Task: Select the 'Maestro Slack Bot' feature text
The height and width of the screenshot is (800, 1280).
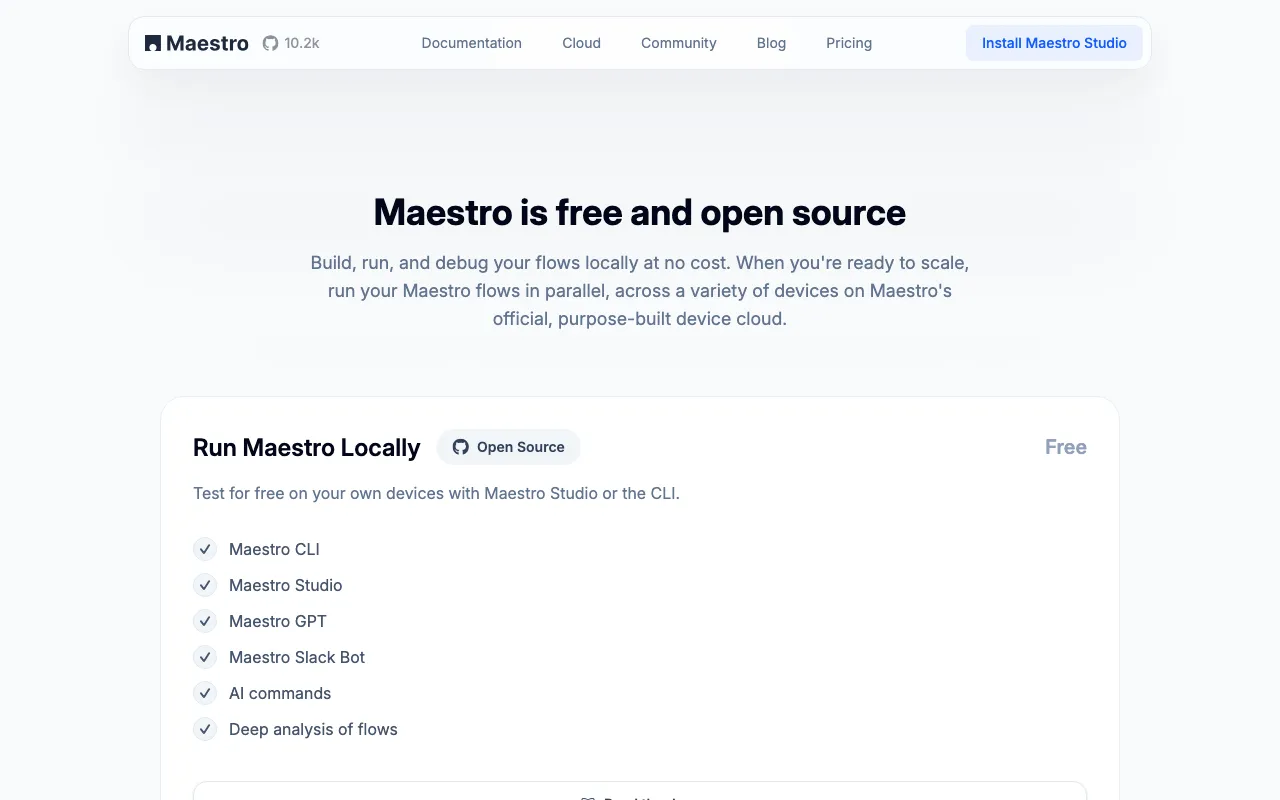Action: pos(297,657)
